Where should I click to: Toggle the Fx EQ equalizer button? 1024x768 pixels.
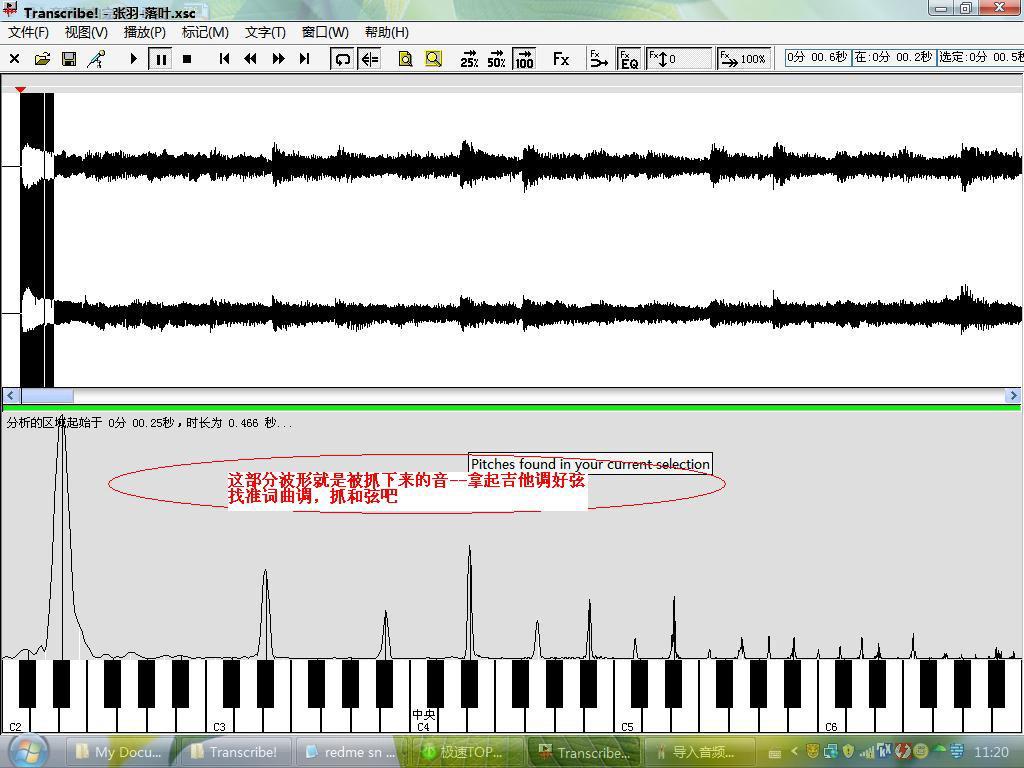[x=629, y=59]
